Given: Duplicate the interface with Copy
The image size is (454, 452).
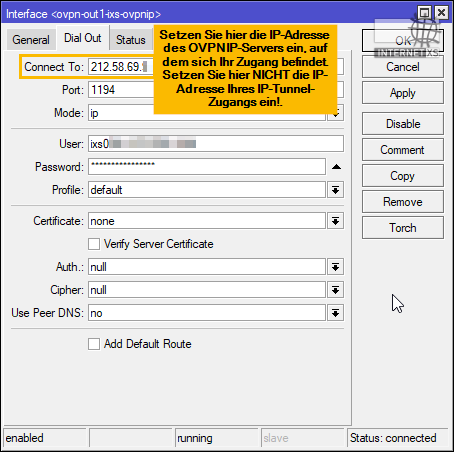Looking at the screenshot, I should 403,176.
